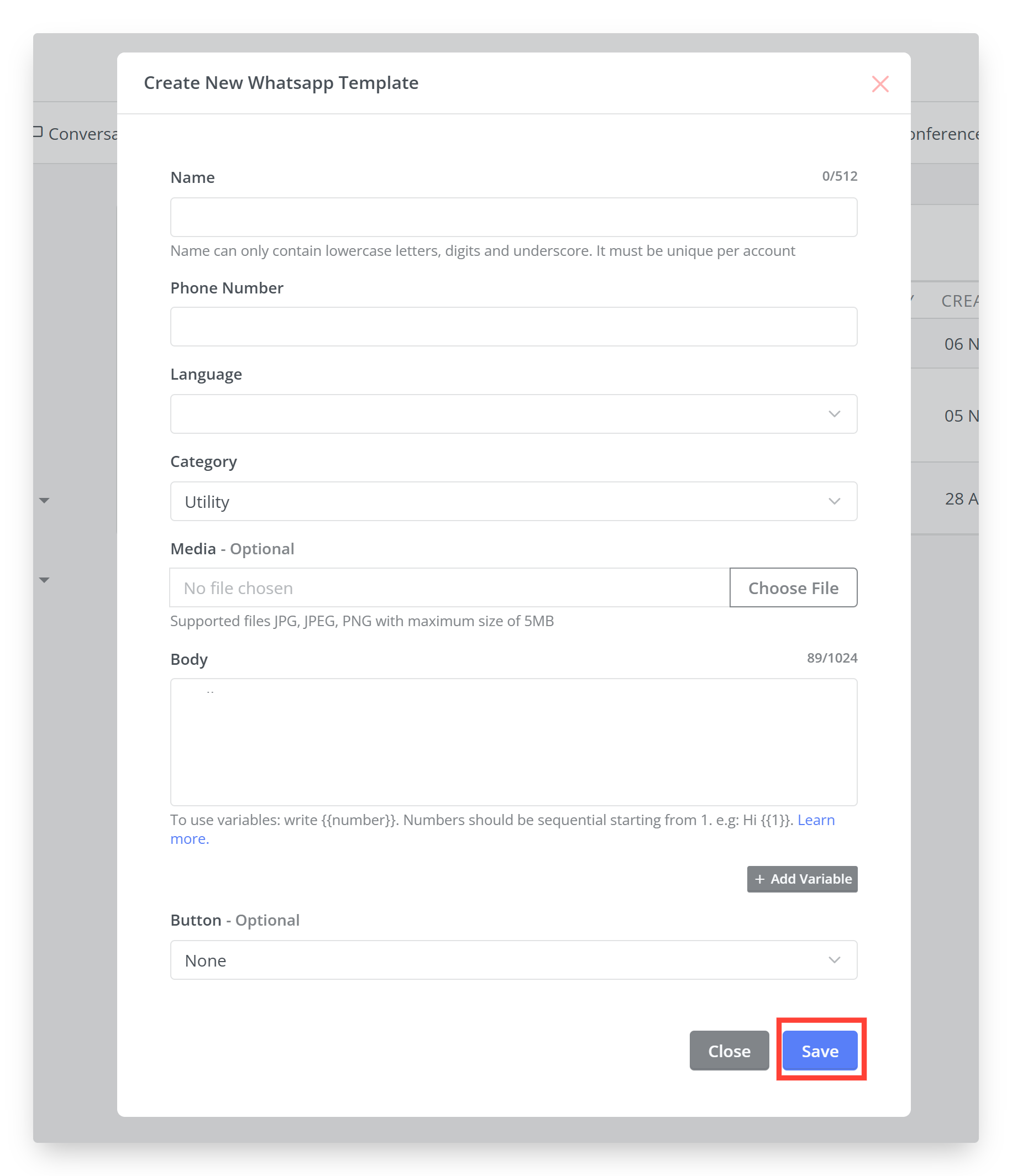This screenshot has height=1176, width=1012.
Task: Click the Language field chevron arrow
Action: (834, 414)
